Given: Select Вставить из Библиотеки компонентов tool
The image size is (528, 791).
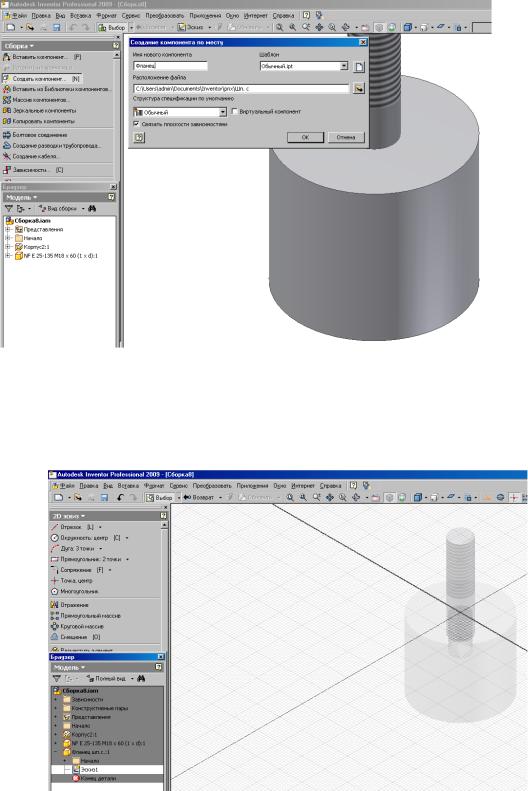Looking at the screenshot, I should pos(57,89).
